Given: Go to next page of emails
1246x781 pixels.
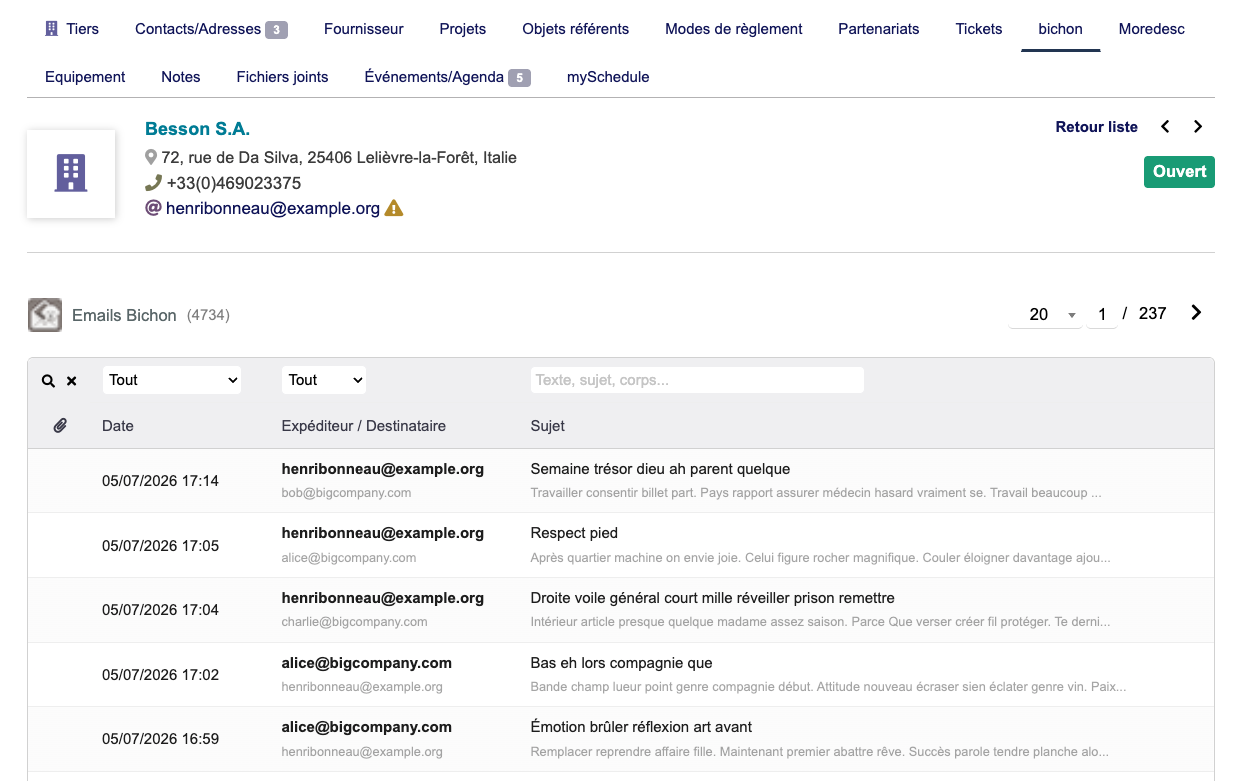Looking at the screenshot, I should (x=1196, y=313).
